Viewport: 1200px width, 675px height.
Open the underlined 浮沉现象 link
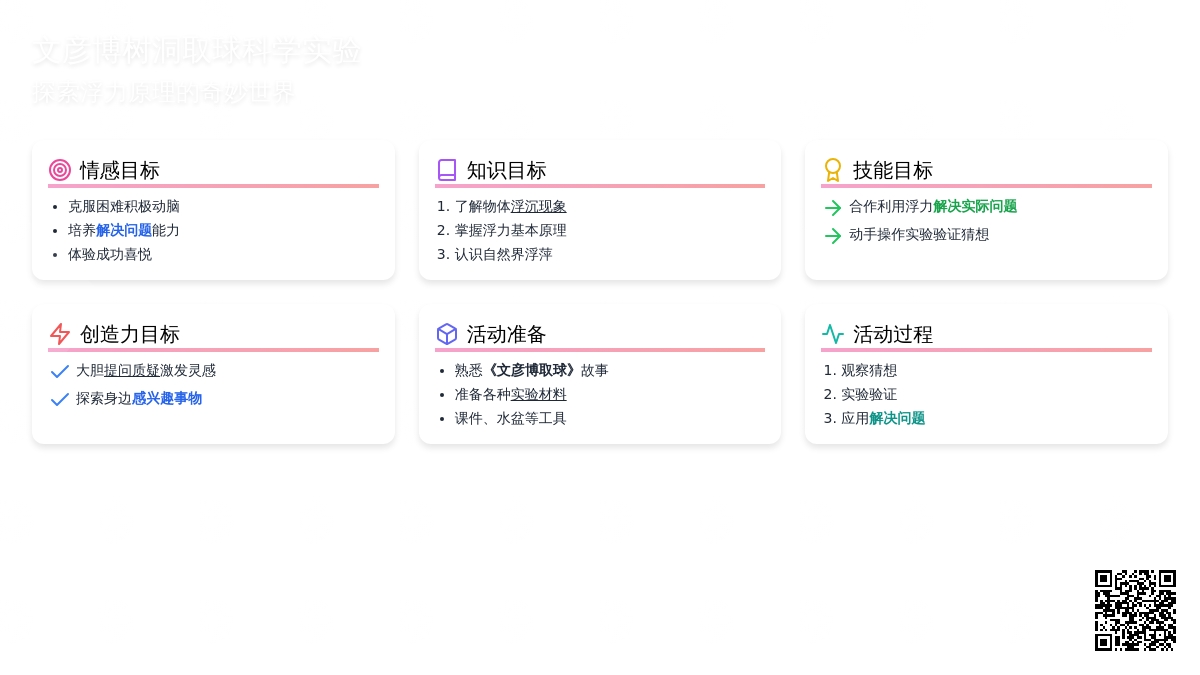539,207
